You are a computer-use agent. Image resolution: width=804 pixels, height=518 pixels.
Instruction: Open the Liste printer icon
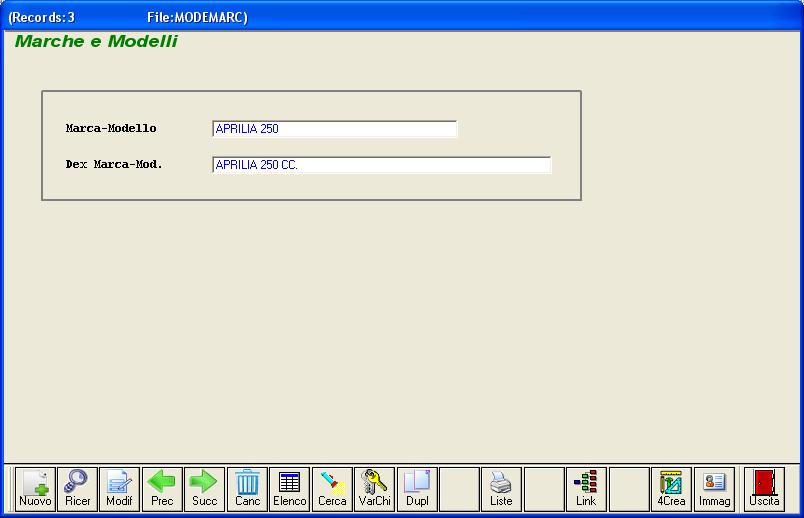tap(501, 489)
